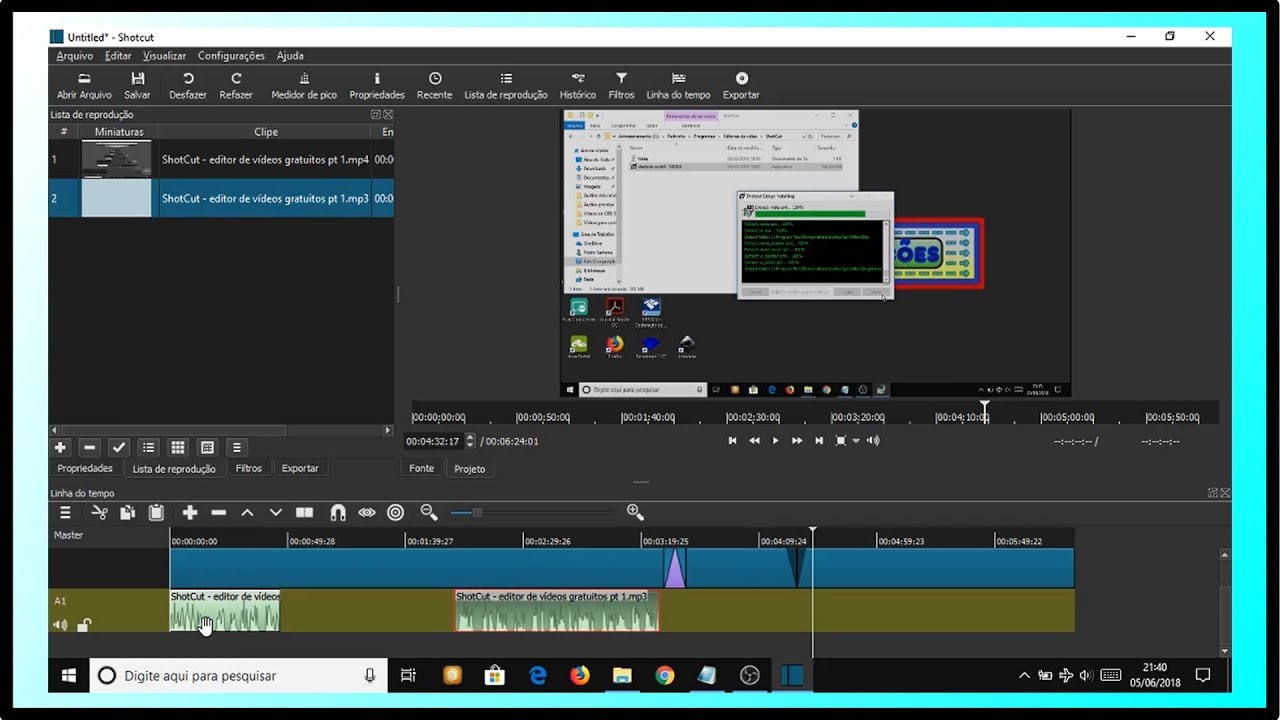Remove playlist item with minus button
This screenshot has width=1280, height=720.
89,447
